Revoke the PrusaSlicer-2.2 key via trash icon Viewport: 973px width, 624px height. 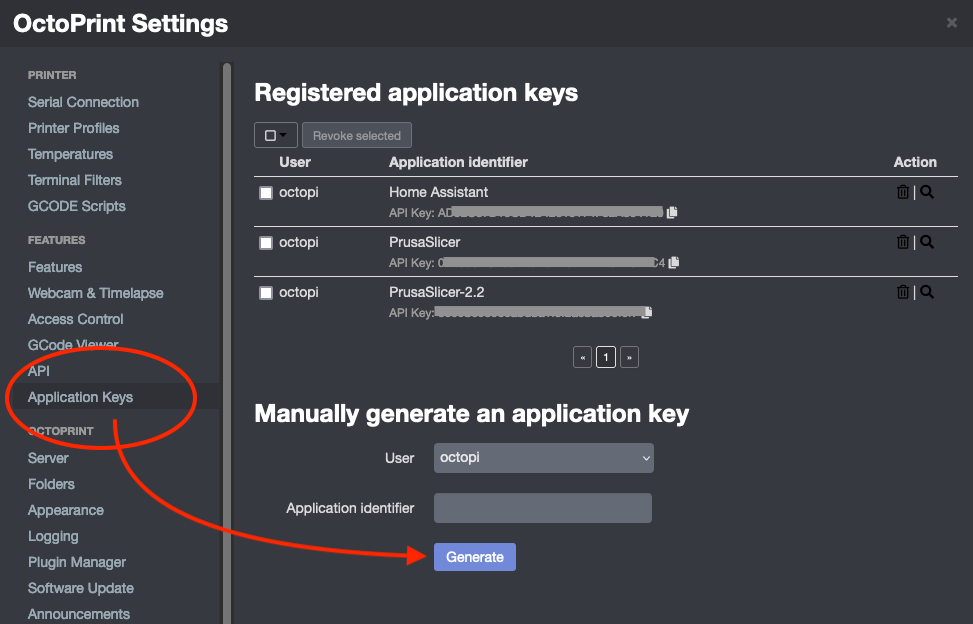pyautogui.click(x=903, y=292)
